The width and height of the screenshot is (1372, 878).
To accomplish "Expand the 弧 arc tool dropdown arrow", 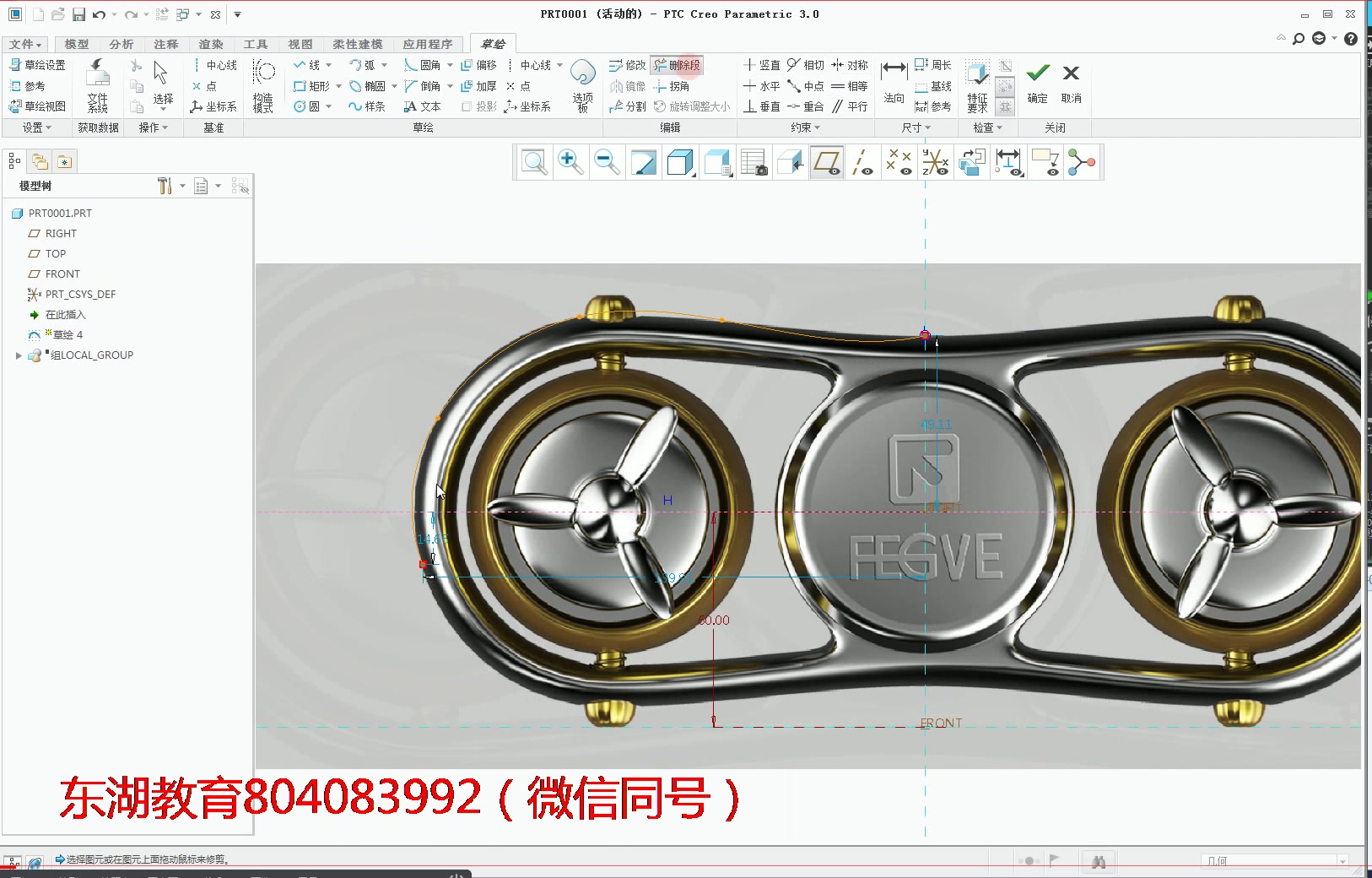I will (384, 65).
